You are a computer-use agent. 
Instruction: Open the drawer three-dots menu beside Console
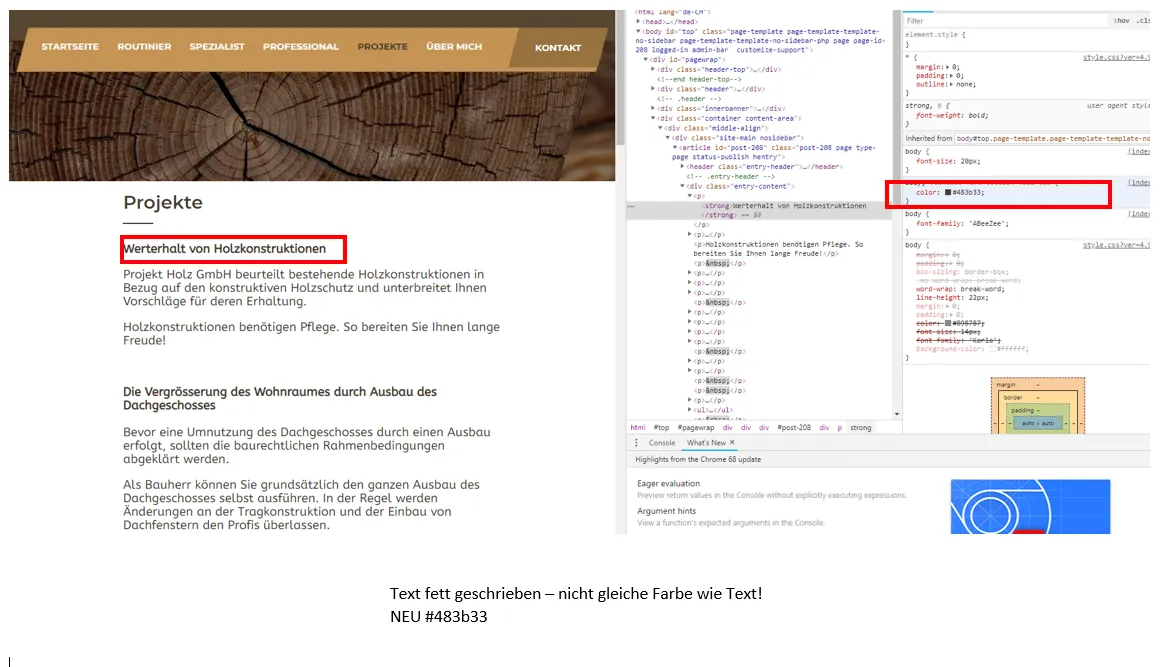point(636,443)
